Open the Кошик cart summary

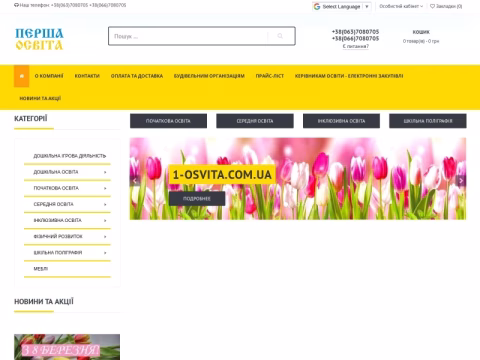pyautogui.click(x=421, y=37)
